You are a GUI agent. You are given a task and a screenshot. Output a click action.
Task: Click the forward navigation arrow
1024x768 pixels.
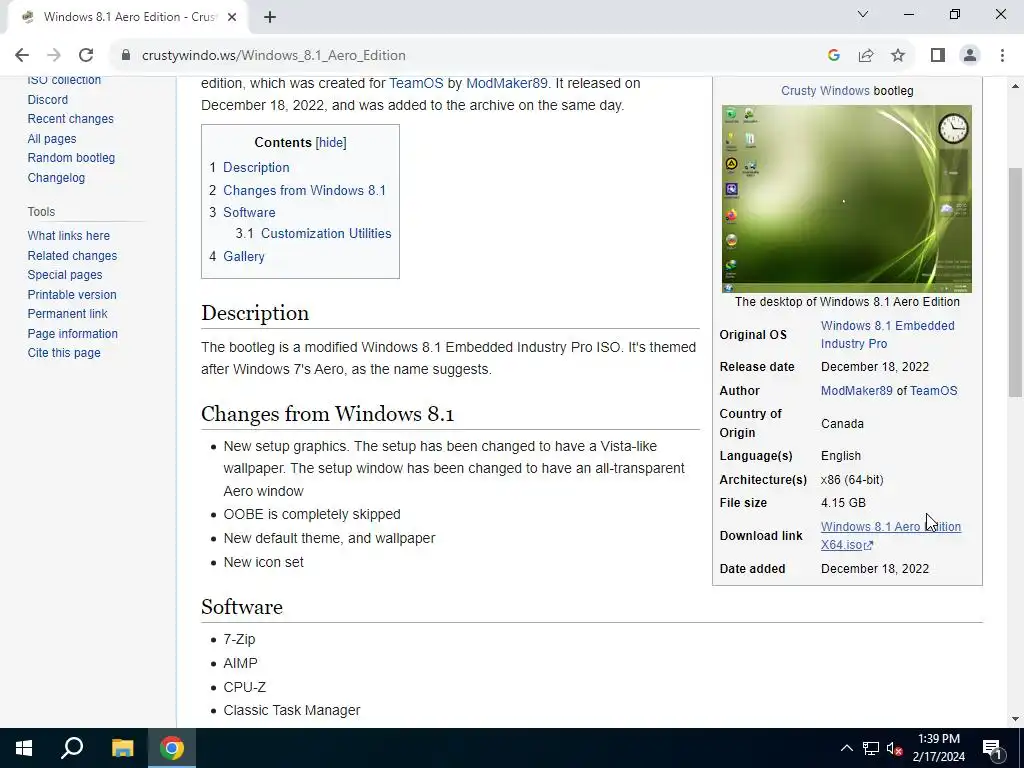click(x=54, y=56)
